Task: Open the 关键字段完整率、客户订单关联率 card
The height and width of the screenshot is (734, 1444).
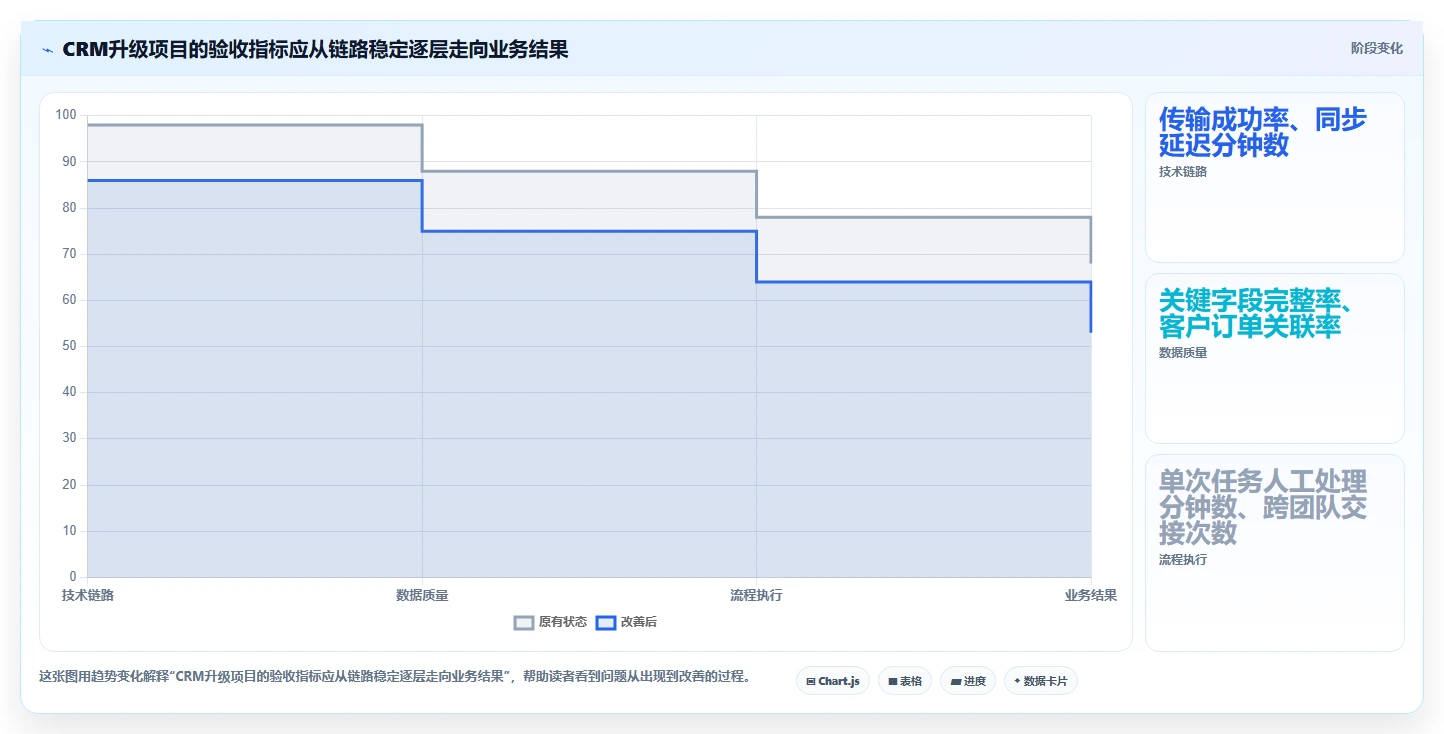Action: [x=1274, y=359]
